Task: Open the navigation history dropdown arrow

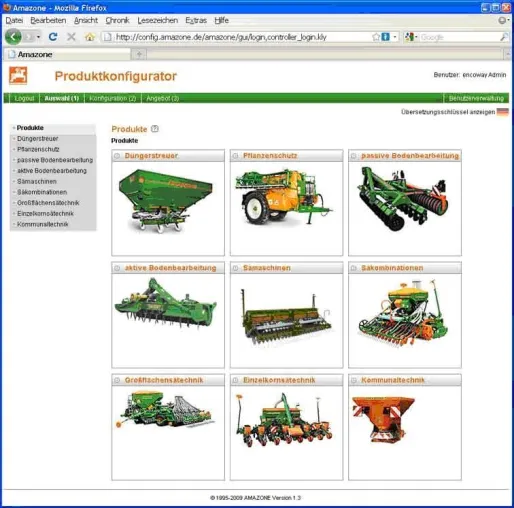Action: click(x=38, y=37)
